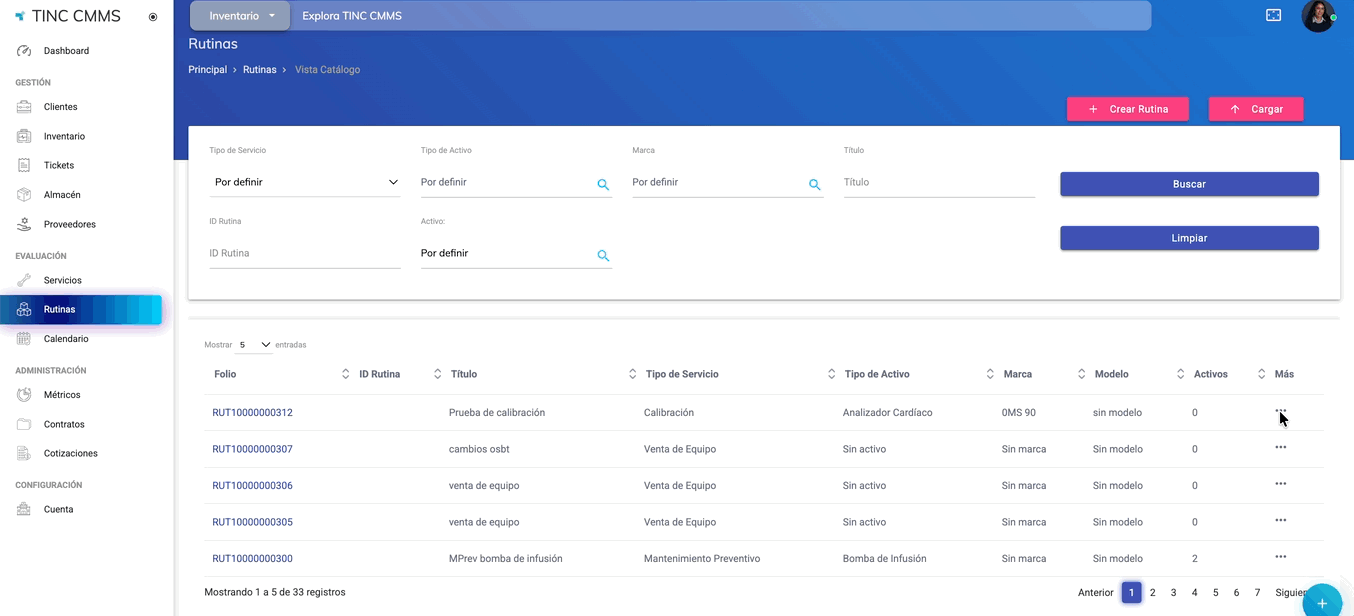Click the Crear Rutina button
The height and width of the screenshot is (616, 1354).
tap(1128, 109)
